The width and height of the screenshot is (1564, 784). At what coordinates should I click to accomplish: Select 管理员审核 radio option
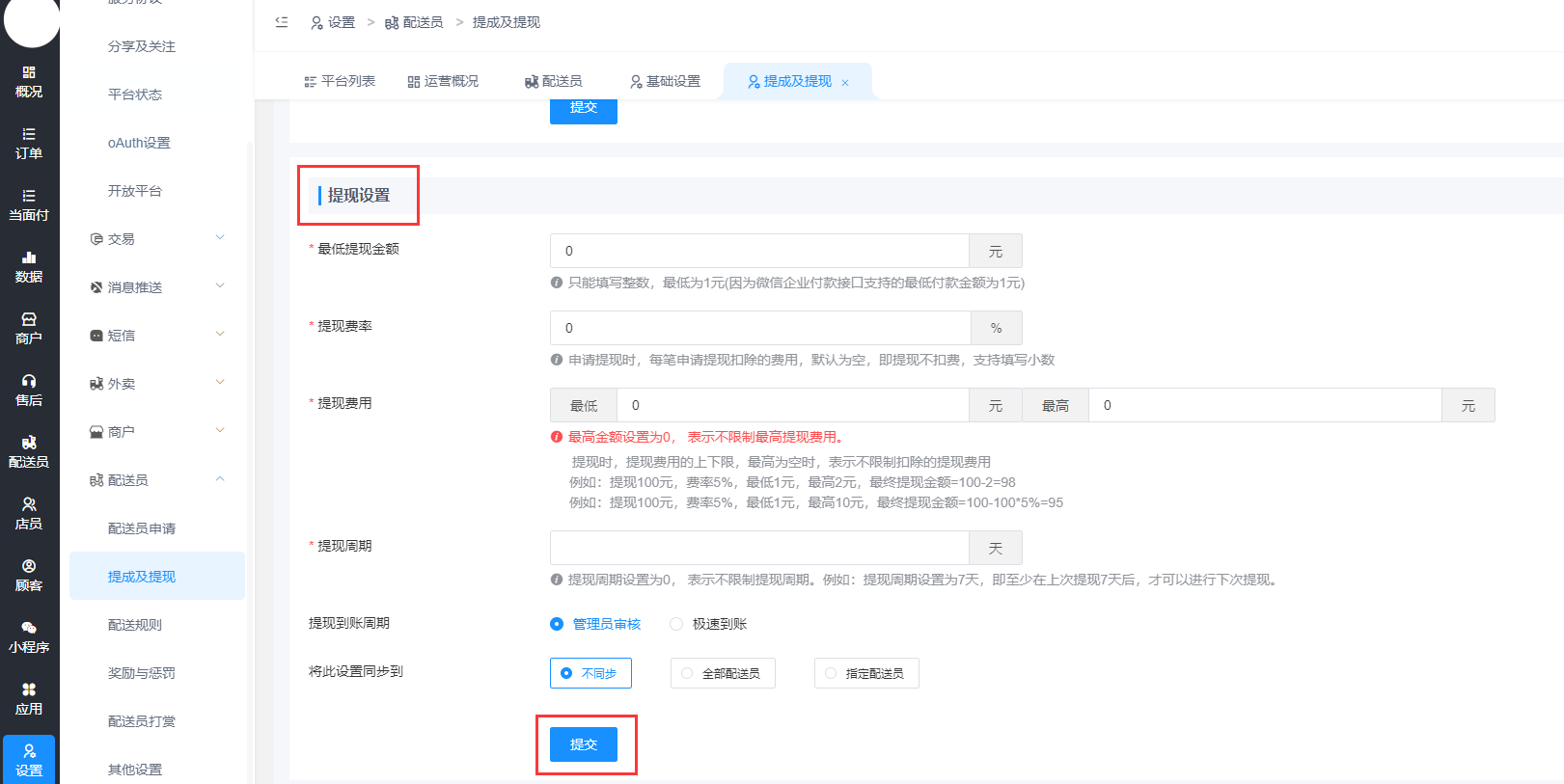(x=595, y=624)
